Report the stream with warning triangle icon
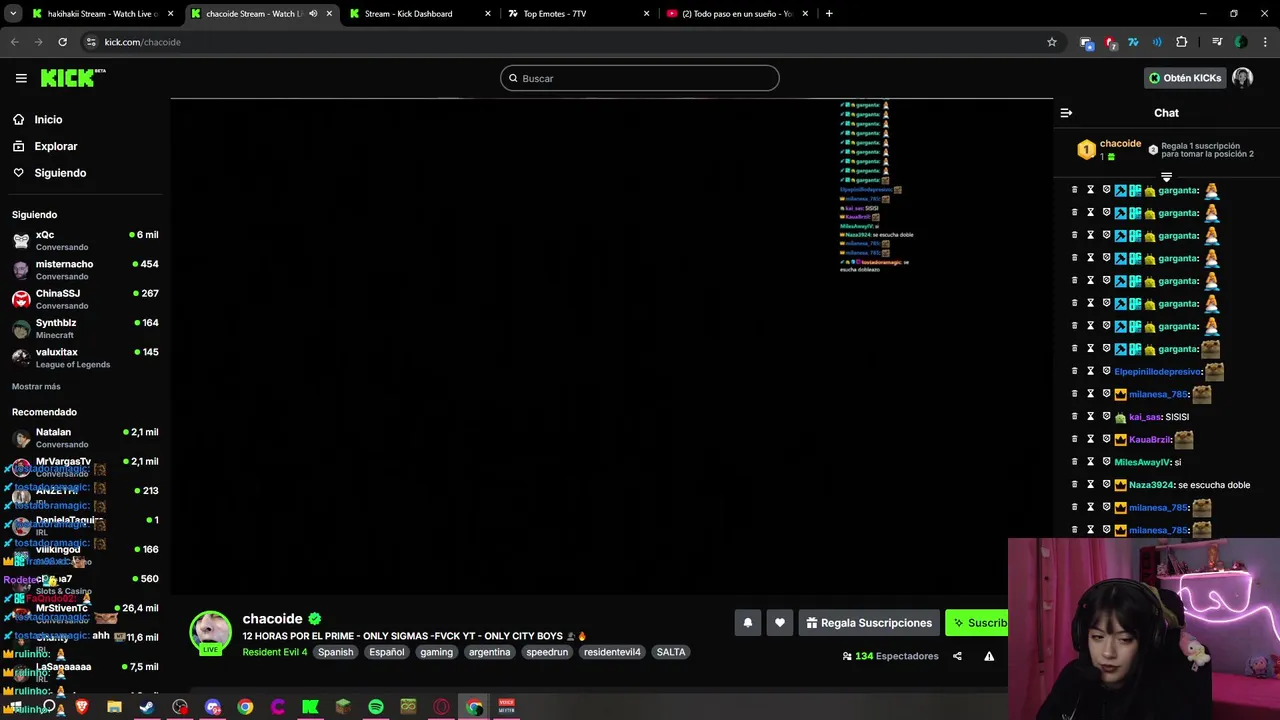This screenshot has width=1280, height=720. click(989, 656)
